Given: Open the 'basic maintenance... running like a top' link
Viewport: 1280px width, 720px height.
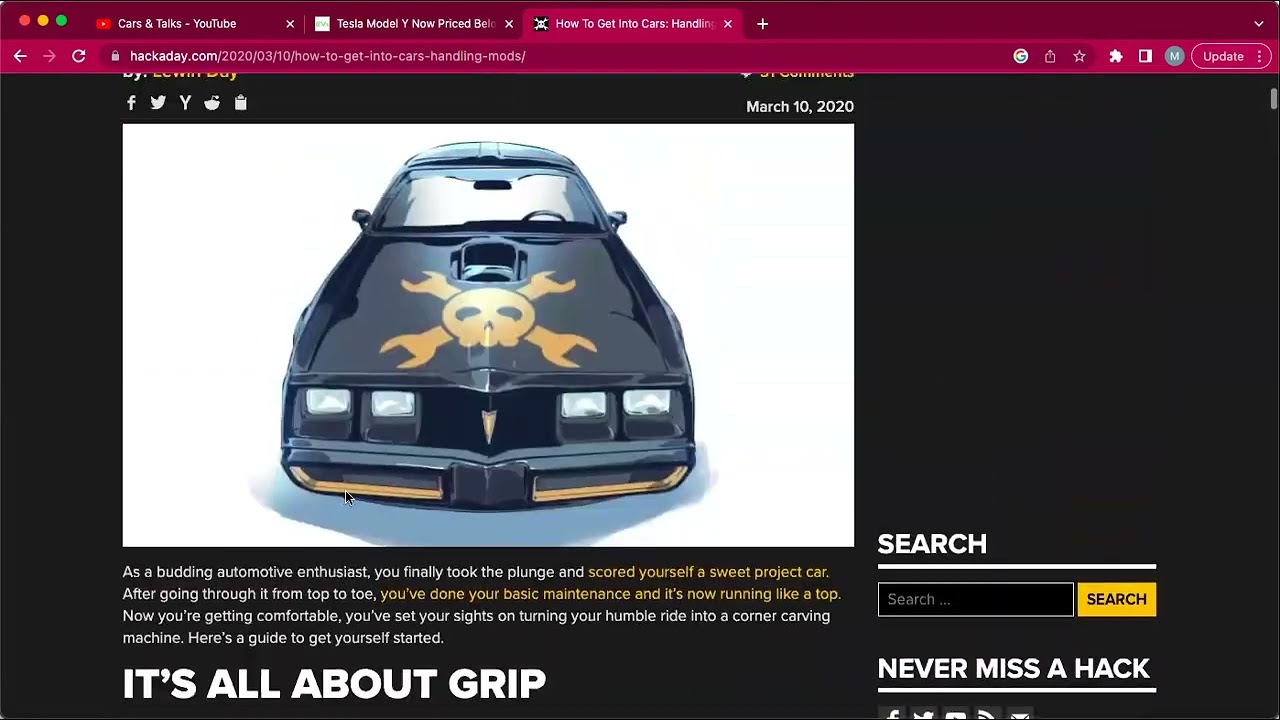Looking at the screenshot, I should click(x=611, y=594).
